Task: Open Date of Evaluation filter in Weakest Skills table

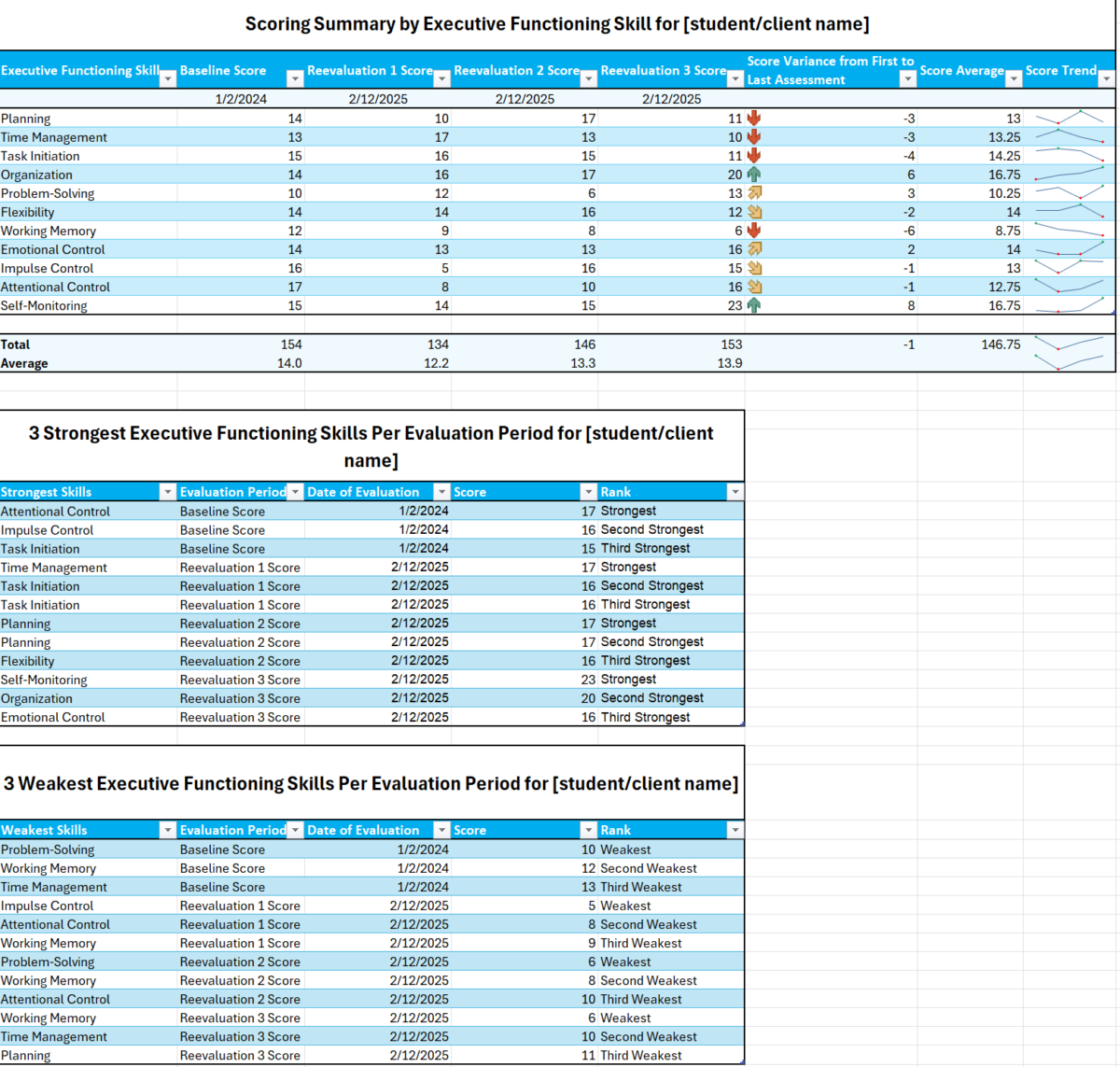Action: click(x=442, y=830)
